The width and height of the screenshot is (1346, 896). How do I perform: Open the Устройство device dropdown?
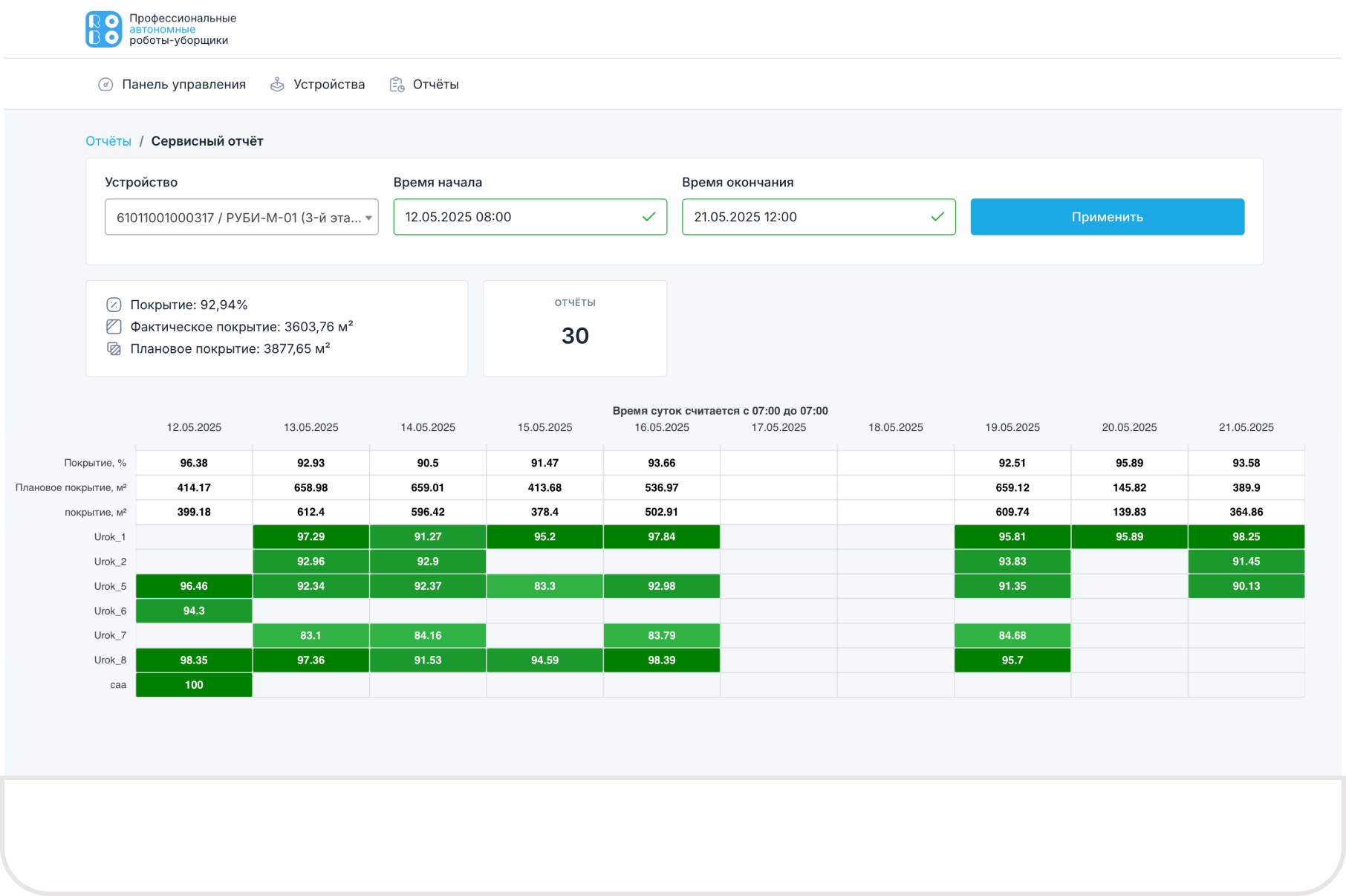tap(241, 217)
